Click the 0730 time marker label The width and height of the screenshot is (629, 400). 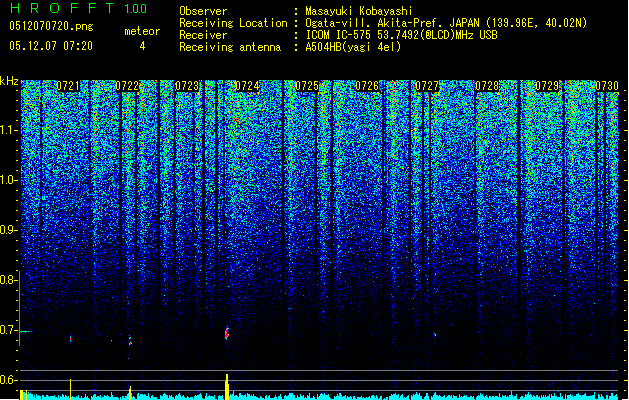tap(607, 86)
